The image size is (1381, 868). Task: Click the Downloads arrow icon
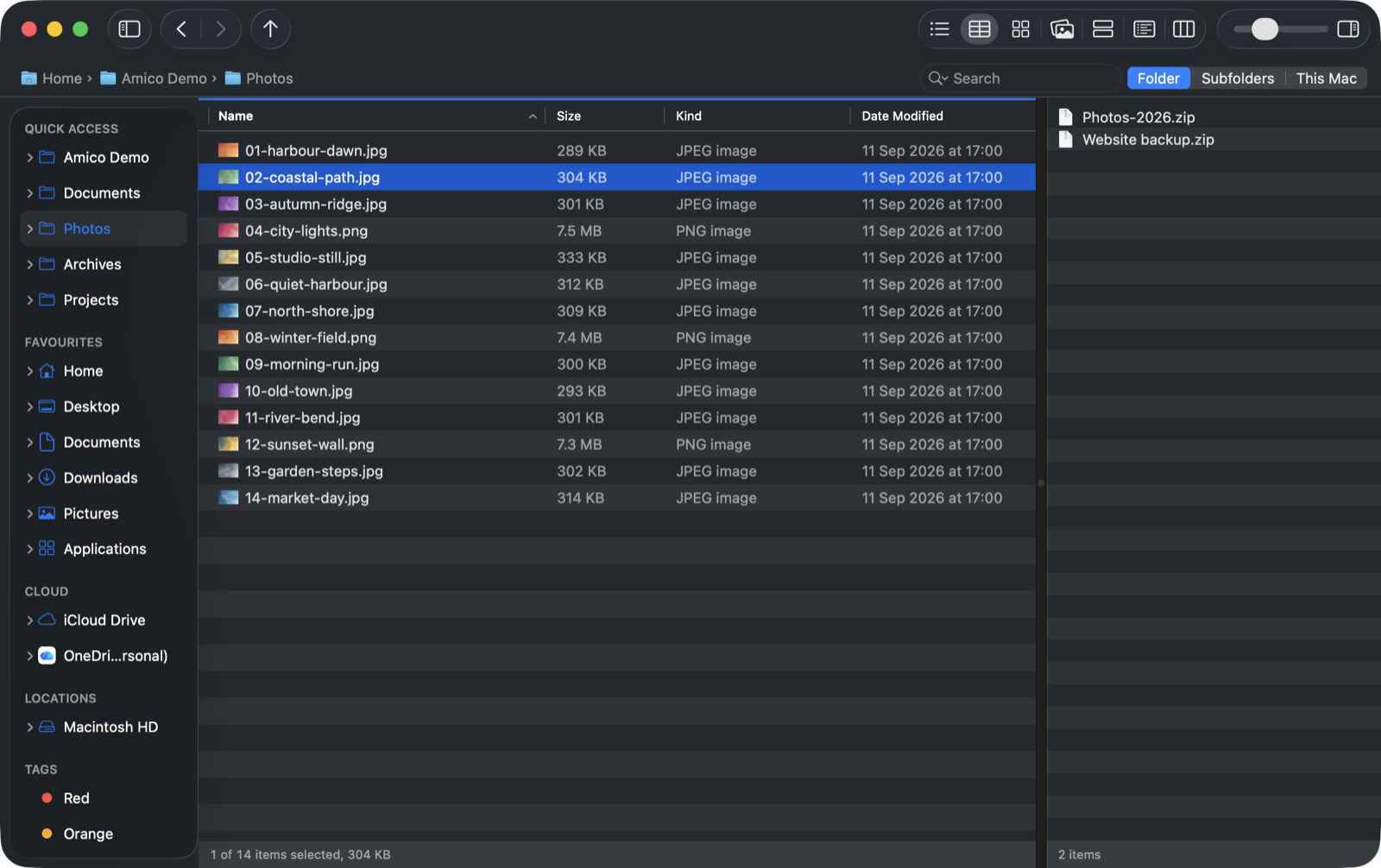pyautogui.click(x=47, y=477)
